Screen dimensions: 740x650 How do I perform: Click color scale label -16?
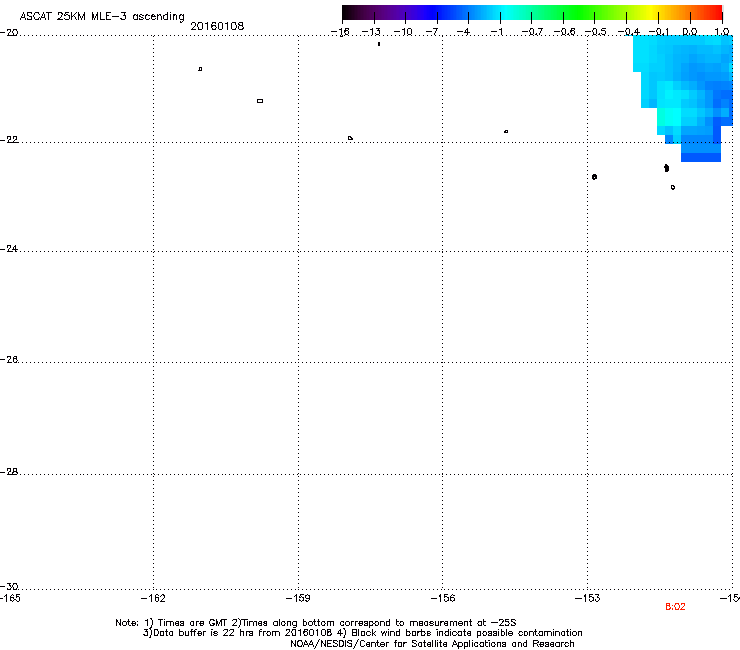pos(340,32)
